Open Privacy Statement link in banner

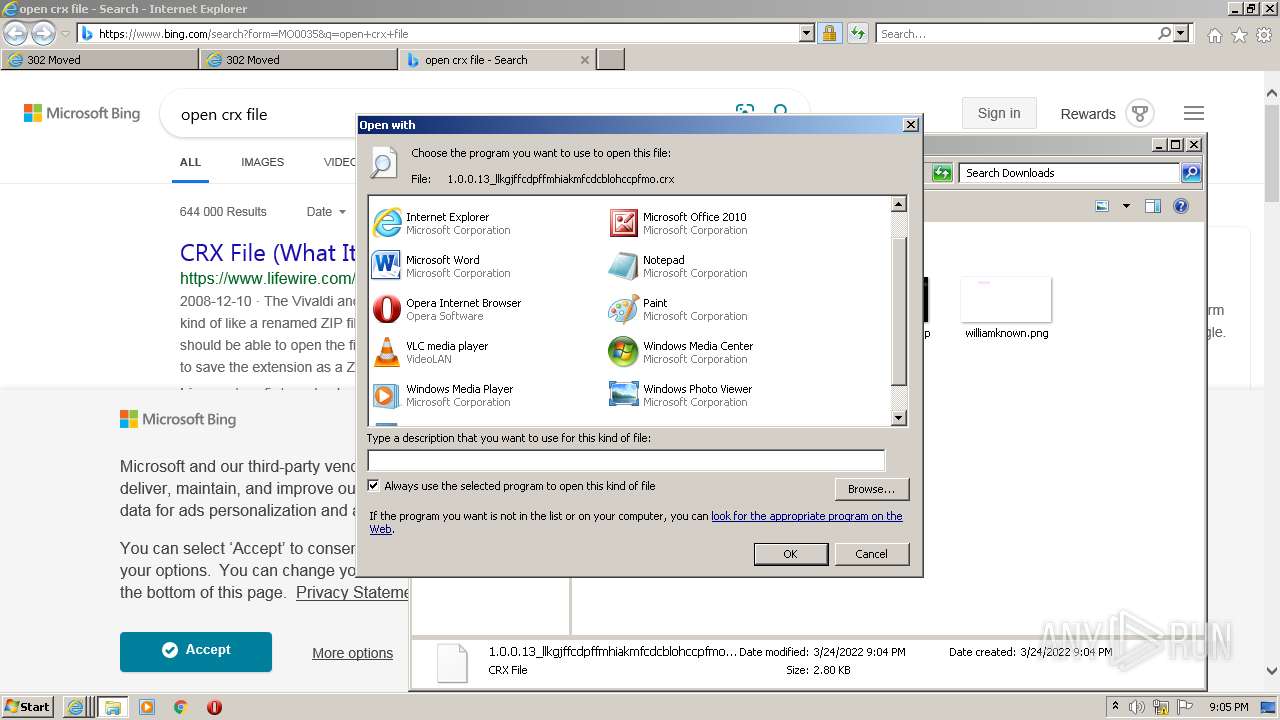click(352, 593)
